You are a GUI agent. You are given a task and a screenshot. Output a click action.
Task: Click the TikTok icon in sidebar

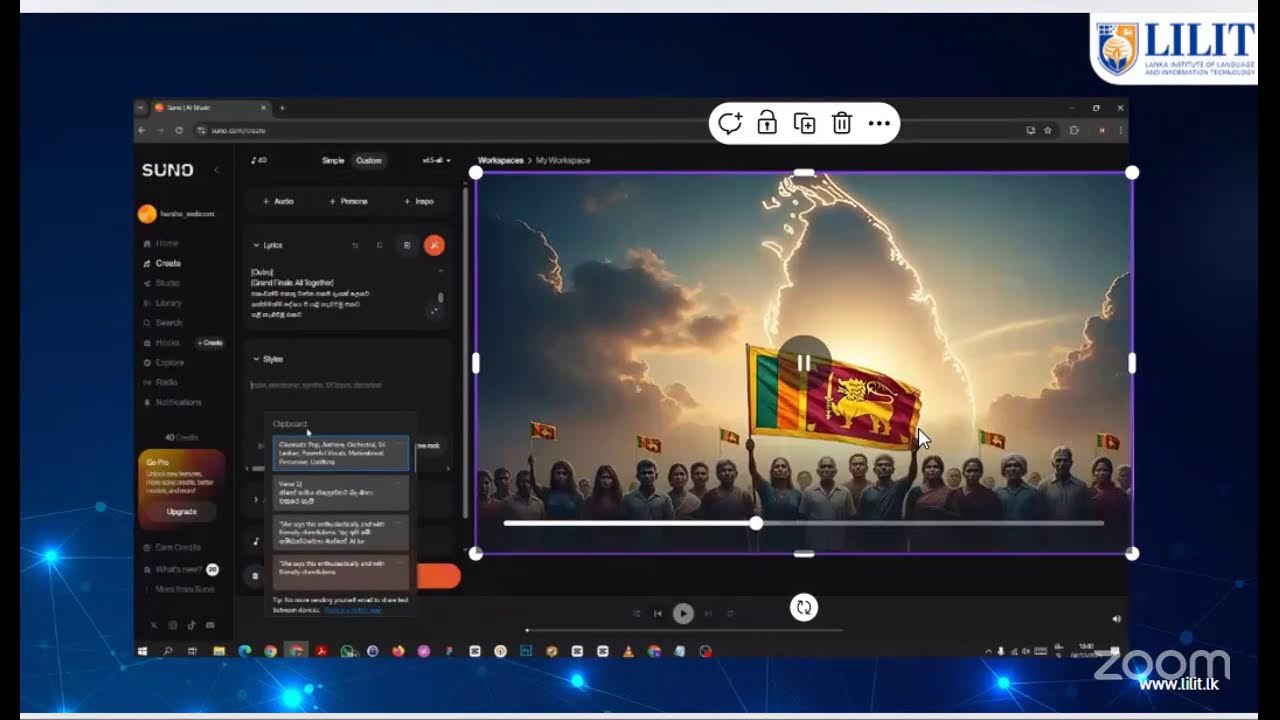(192, 625)
